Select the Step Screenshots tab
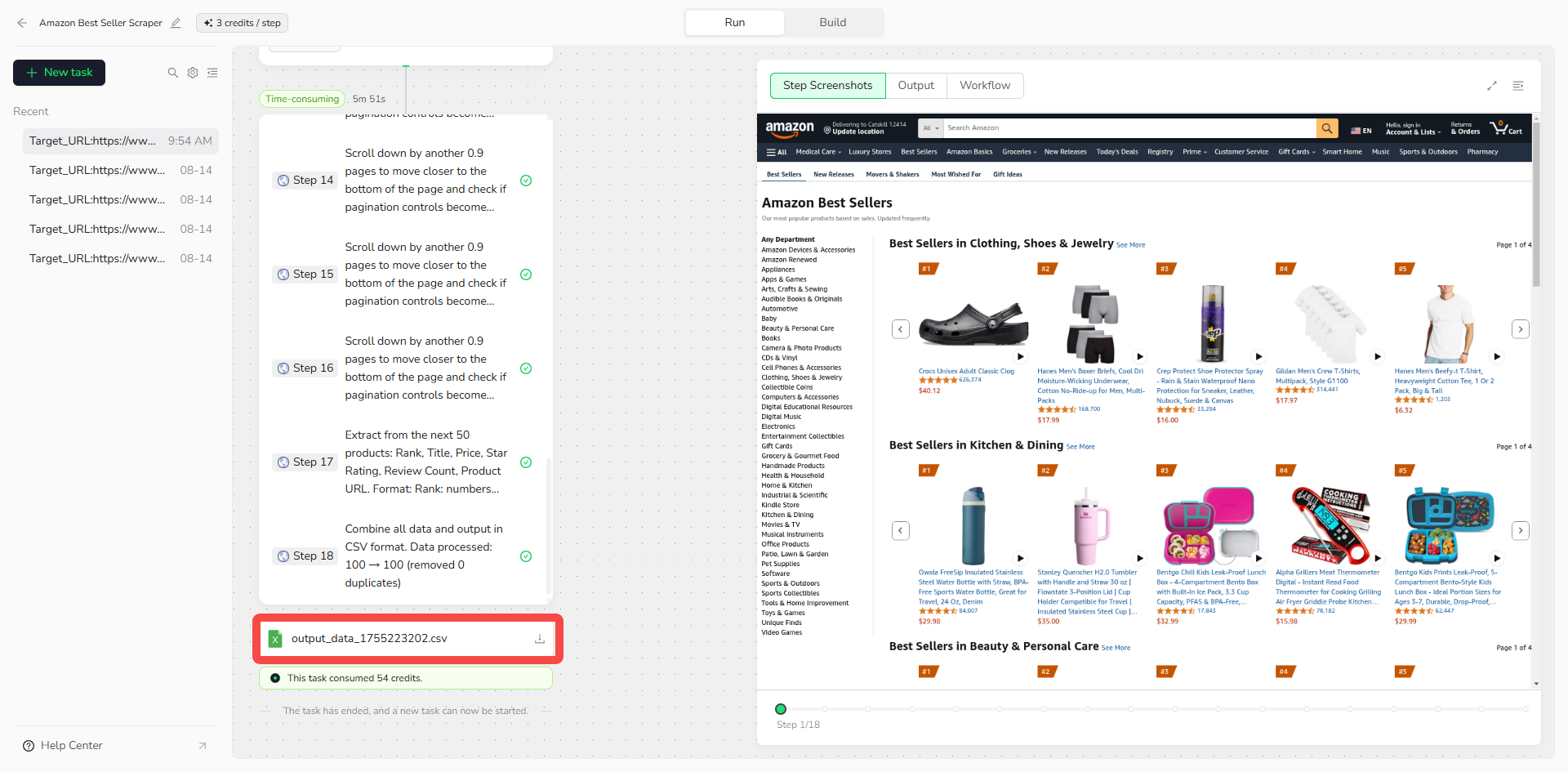Viewport: 1568px width, 772px height. 827,86
